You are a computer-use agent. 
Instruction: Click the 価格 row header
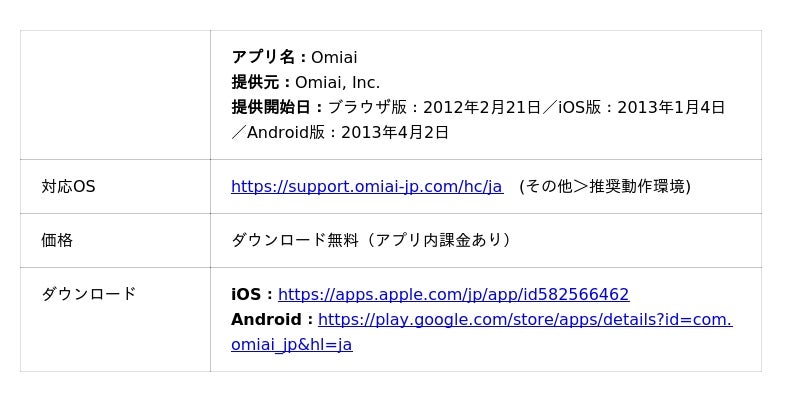tap(57, 241)
